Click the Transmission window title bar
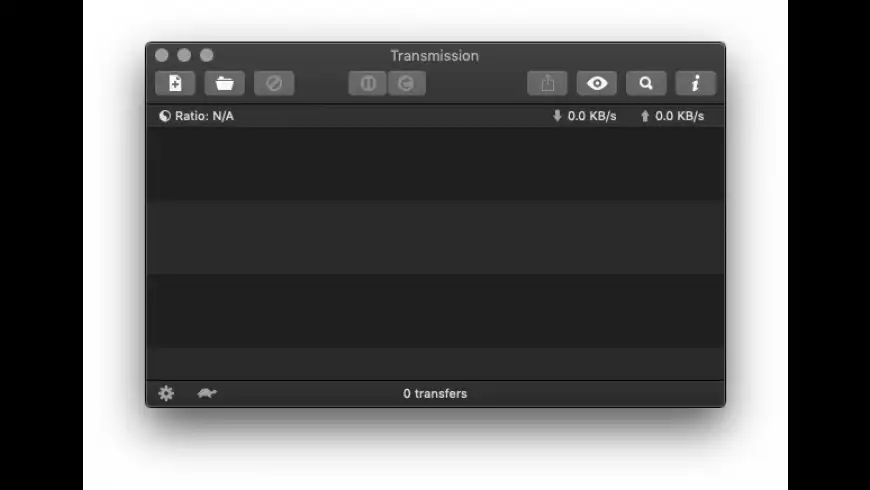 [434, 55]
